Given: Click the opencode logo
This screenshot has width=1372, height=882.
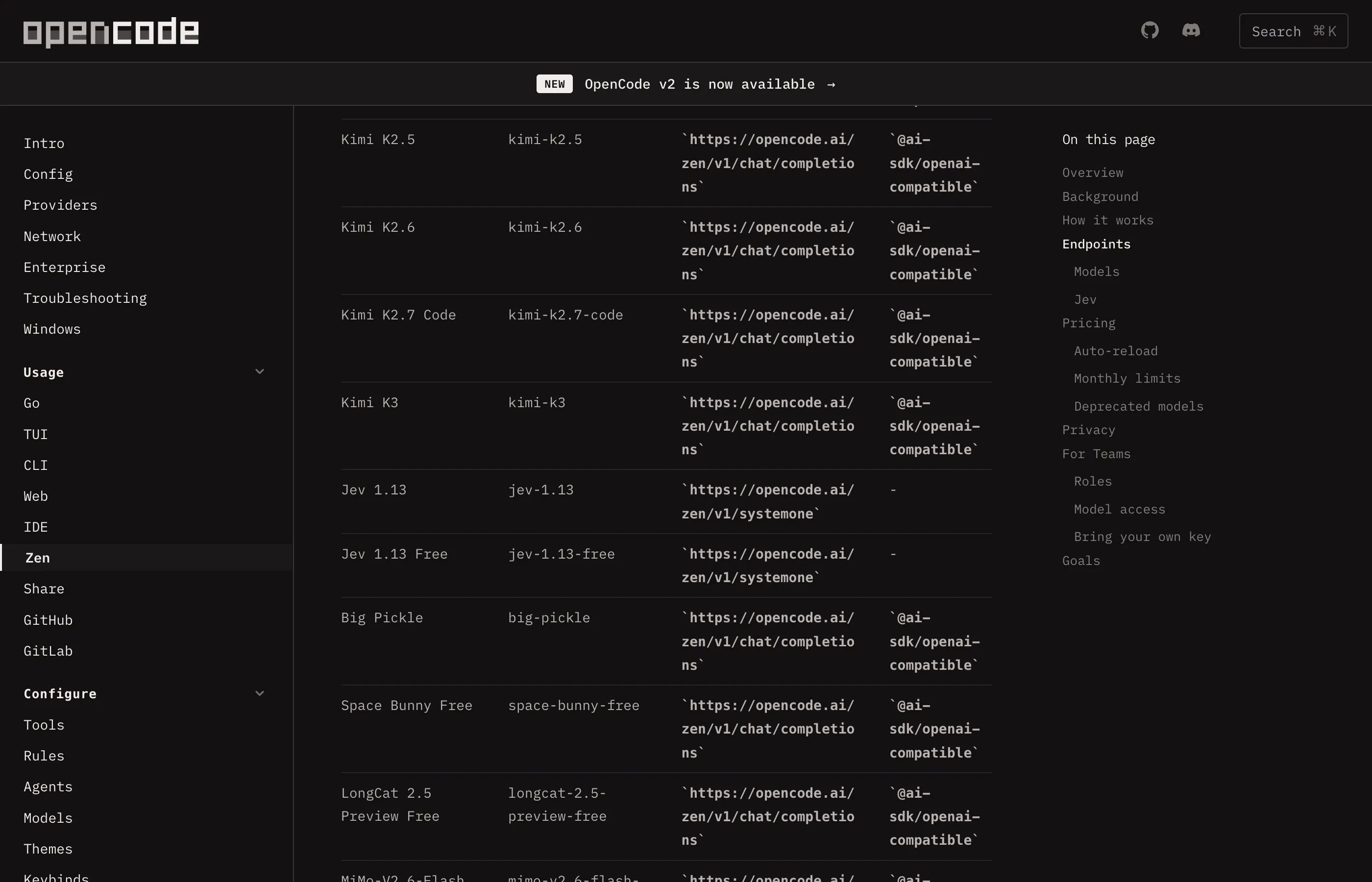Looking at the screenshot, I should 111,32.
